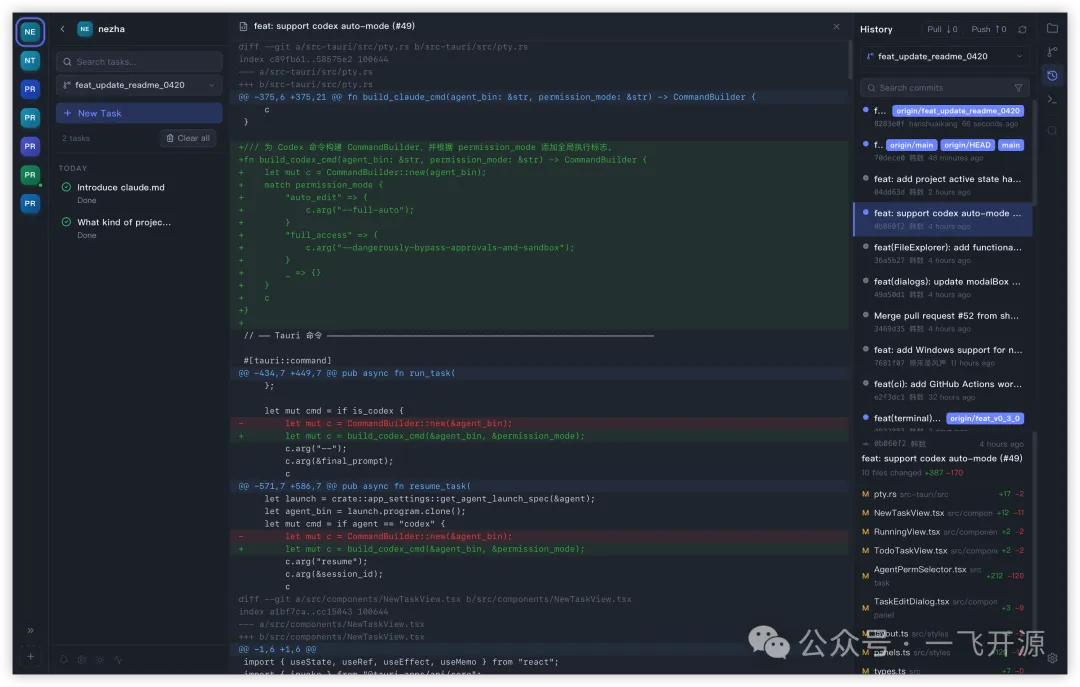This screenshot has height=687, width=1080.
Task: Click the done check icon of What kind of projec...
Action: (66, 222)
